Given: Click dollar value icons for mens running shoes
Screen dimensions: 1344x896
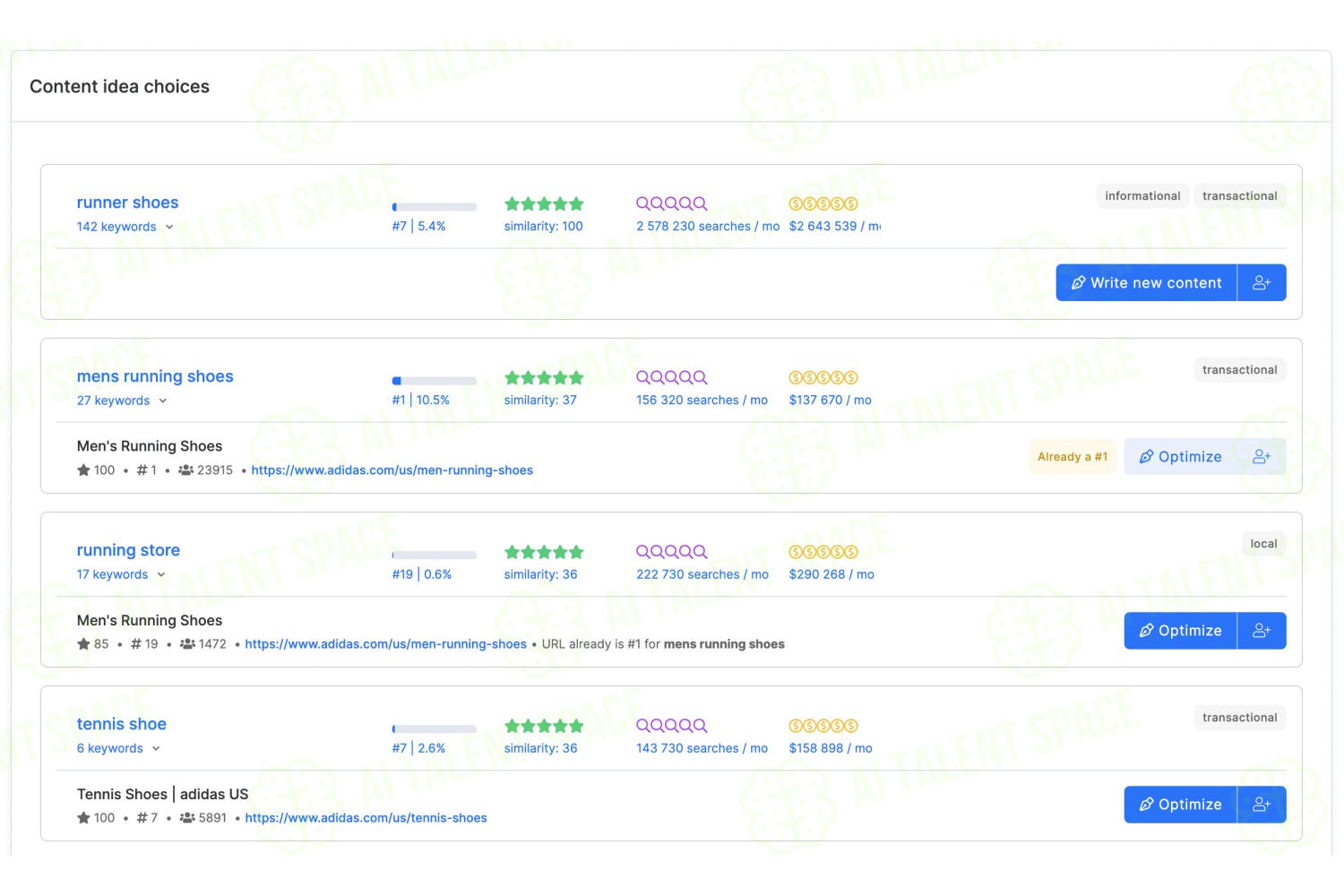Looking at the screenshot, I should 823,378.
